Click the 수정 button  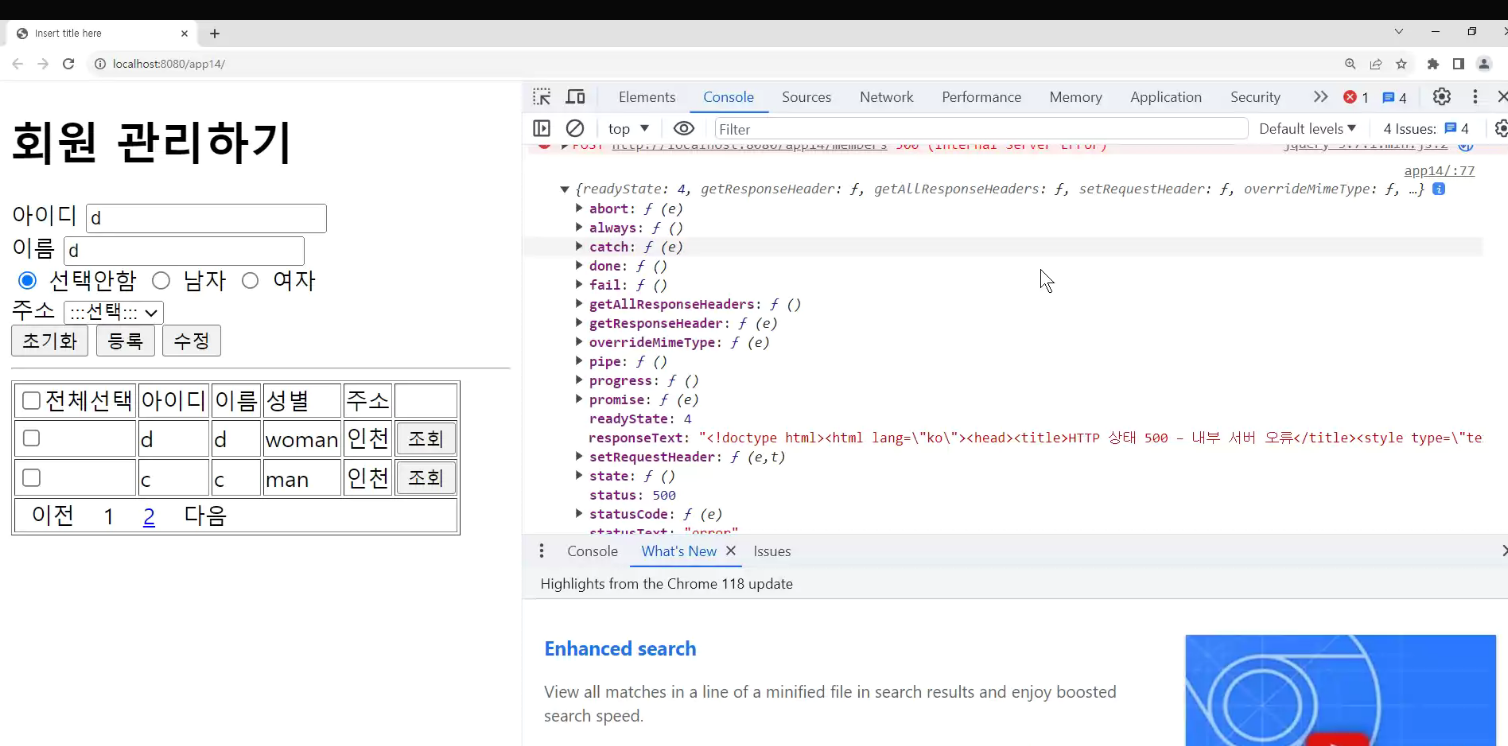191,341
